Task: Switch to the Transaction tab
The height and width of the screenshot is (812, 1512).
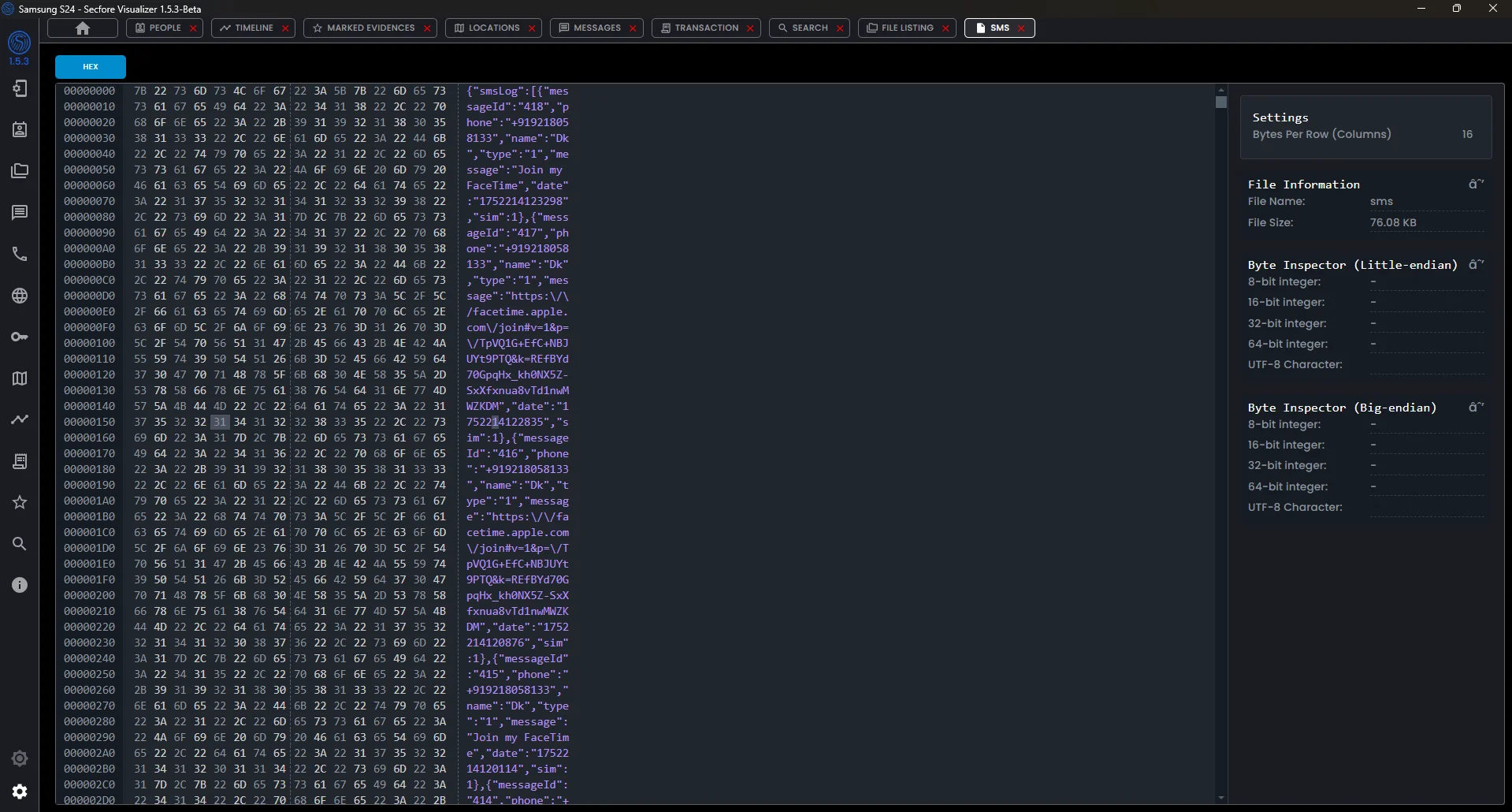Action: click(x=699, y=28)
